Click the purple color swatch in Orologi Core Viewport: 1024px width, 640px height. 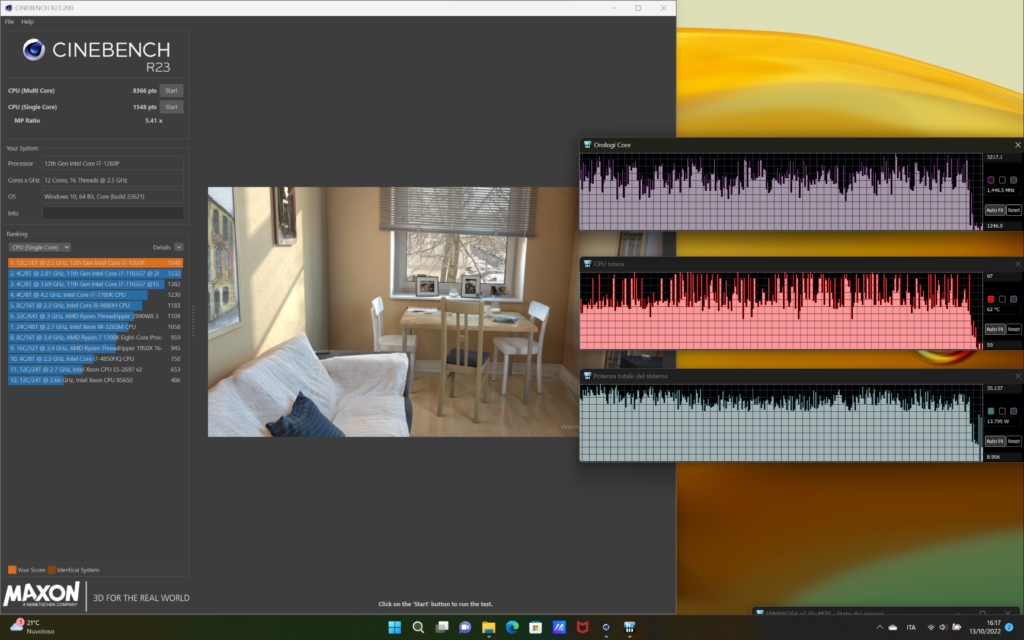tap(991, 180)
